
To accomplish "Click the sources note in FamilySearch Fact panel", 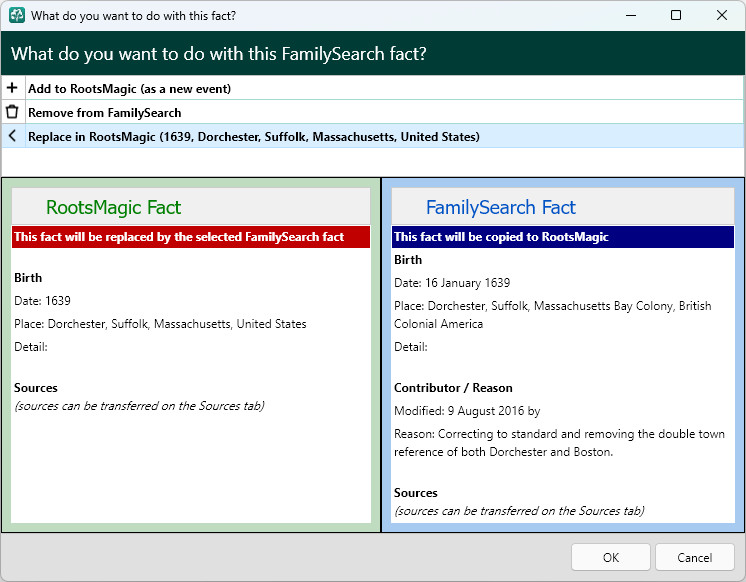I will (x=519, y=511).
